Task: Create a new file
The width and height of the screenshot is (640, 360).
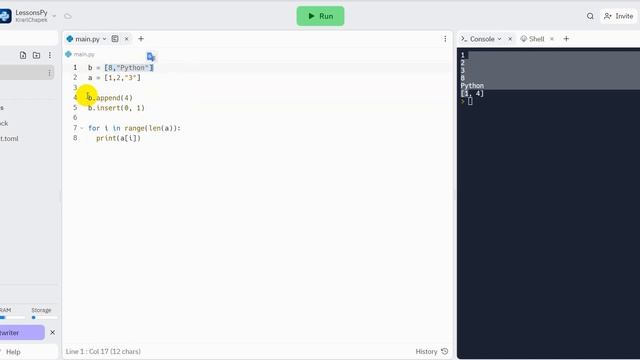Action: [23, 55]
